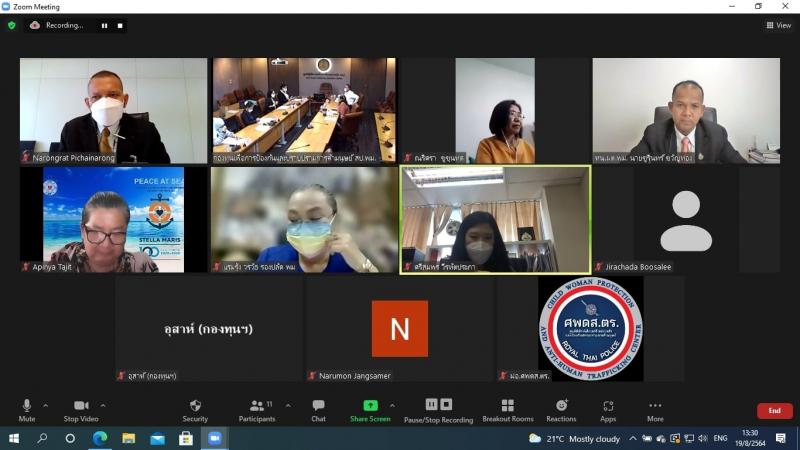Open the Reactions menu
This screenshot has height=450, width=800.
pos(561,411)
